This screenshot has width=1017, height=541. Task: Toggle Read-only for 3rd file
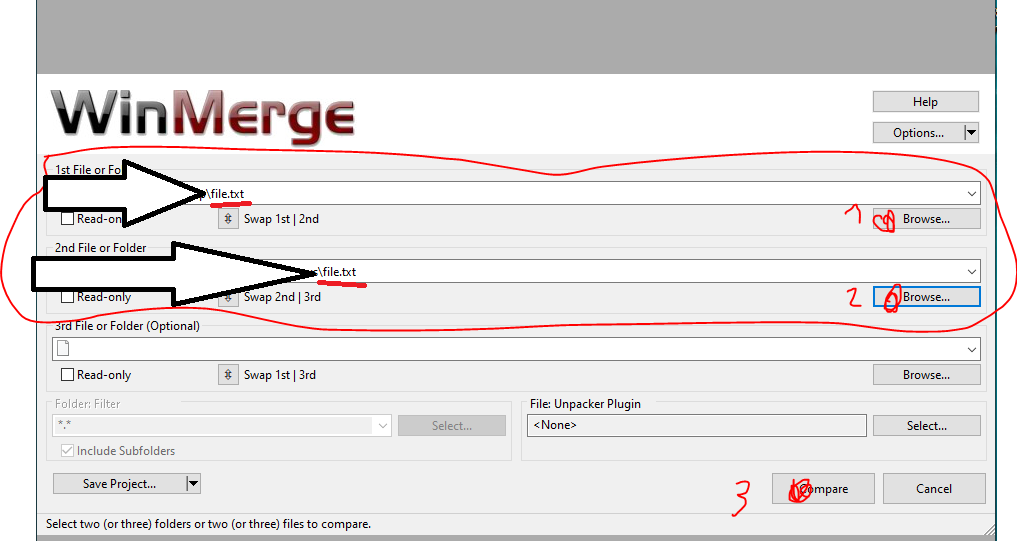coord(67,374)
